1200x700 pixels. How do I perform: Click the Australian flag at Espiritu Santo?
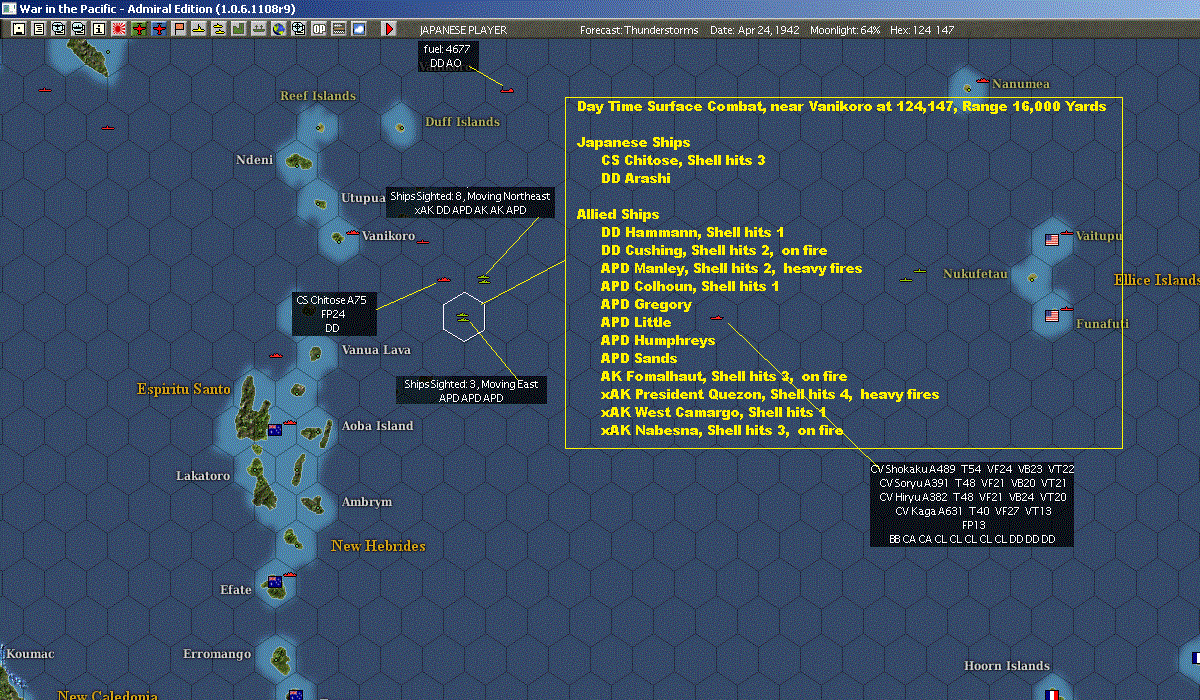275,430
